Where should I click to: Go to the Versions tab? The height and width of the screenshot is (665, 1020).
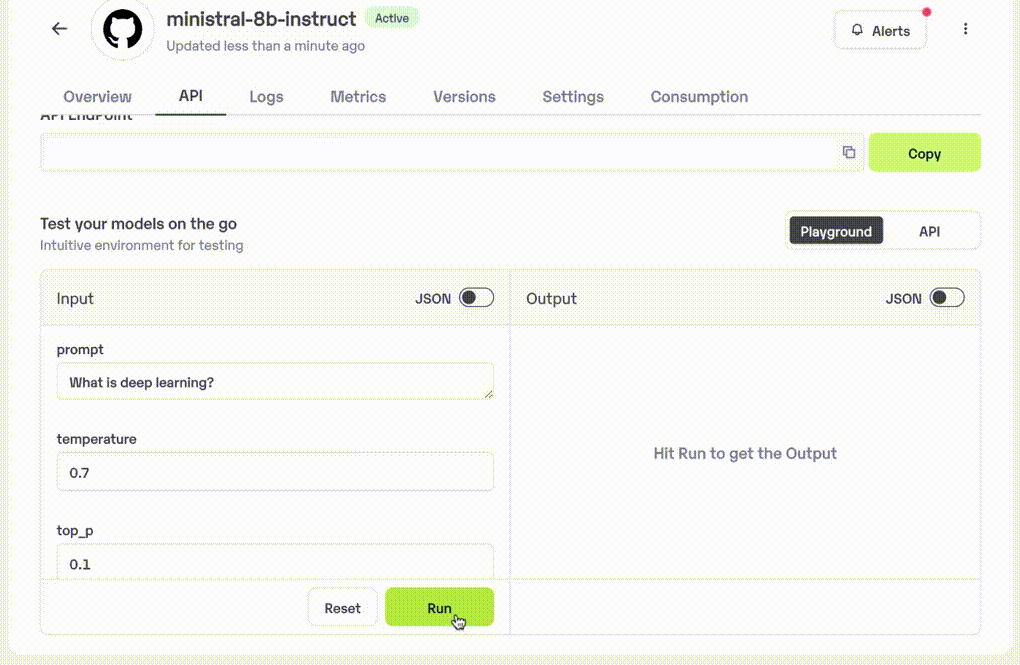464,96
